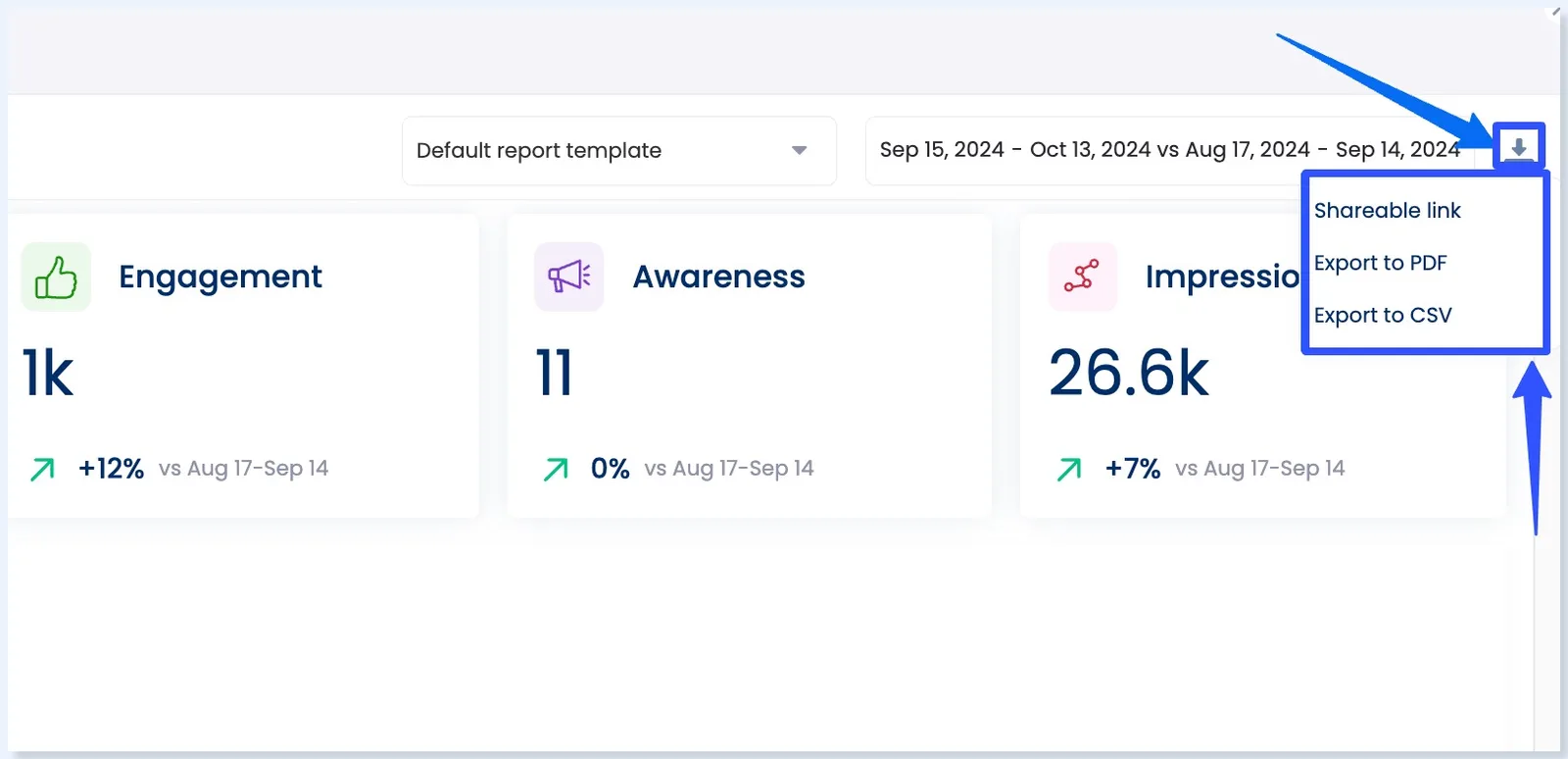Click the Impressions share-nodes icon
The height and width of the screenshot is (759, 1568).
[1082, 278]
